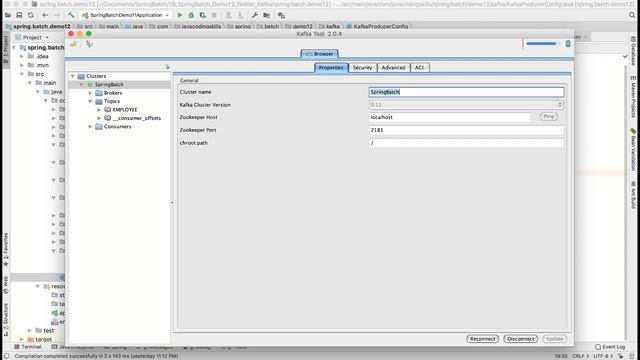Build project with the hammer icon
The width and height of the screenshot is (640, 360).
pos(71,15)
